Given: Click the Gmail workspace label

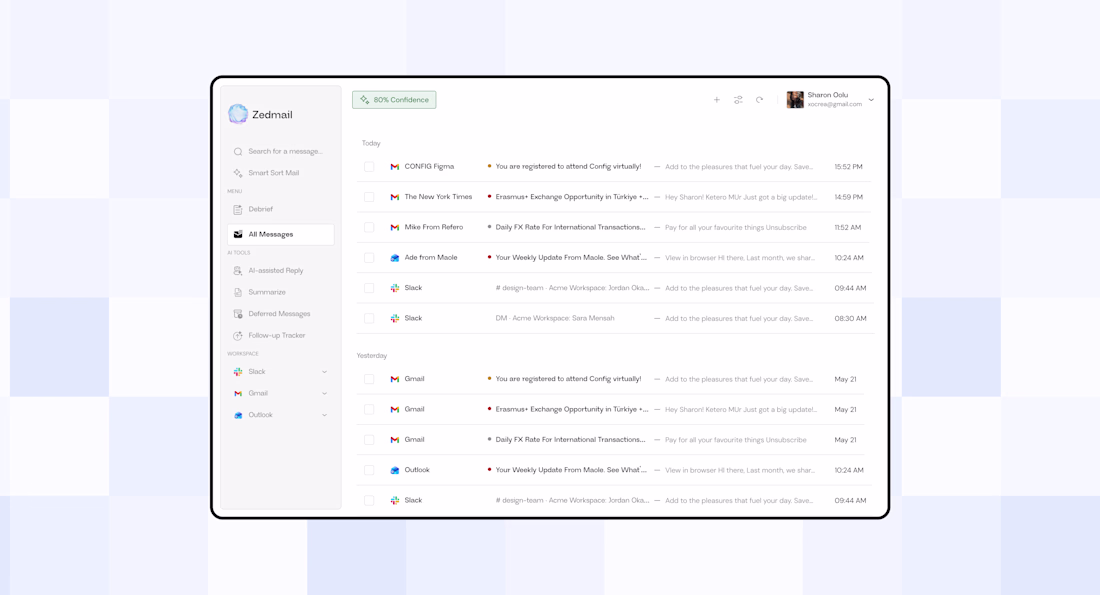Looking at the screenshot, I should [x=258, y=394].
